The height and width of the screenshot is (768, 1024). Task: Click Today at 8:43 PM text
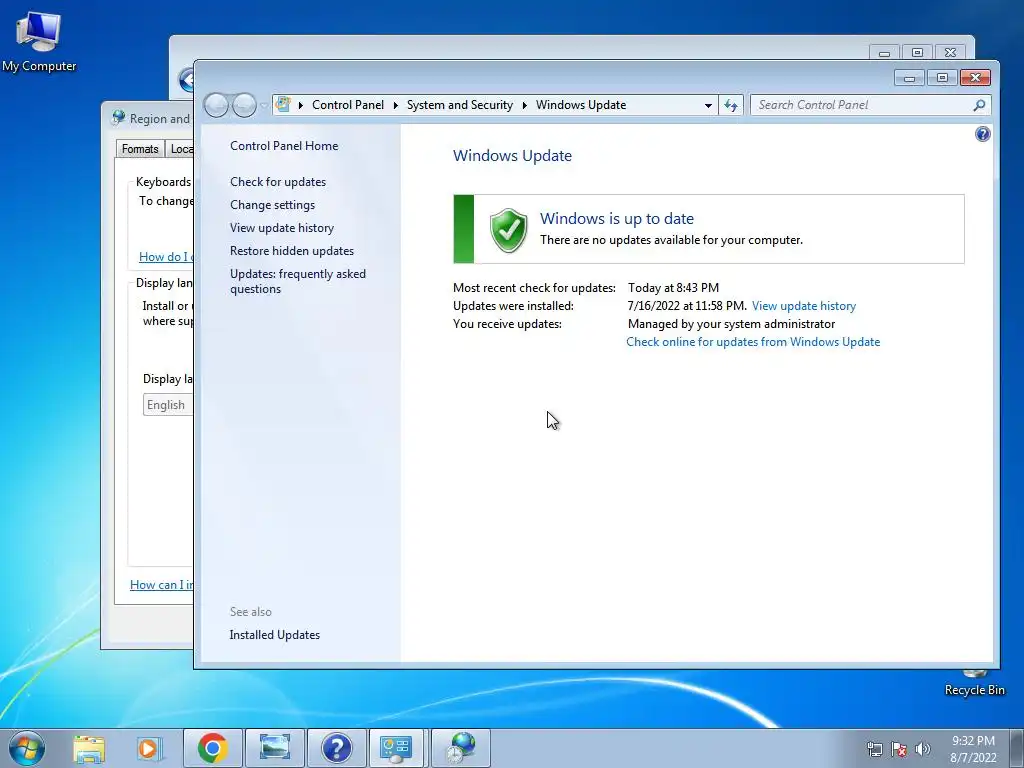673,287
